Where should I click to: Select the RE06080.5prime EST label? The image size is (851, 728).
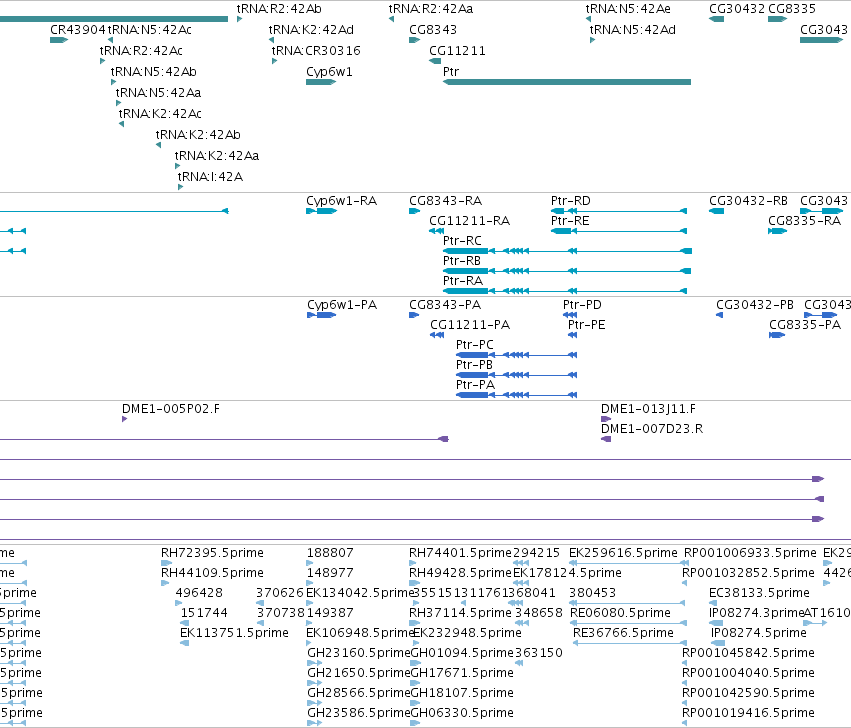click(x=620, y=613)
